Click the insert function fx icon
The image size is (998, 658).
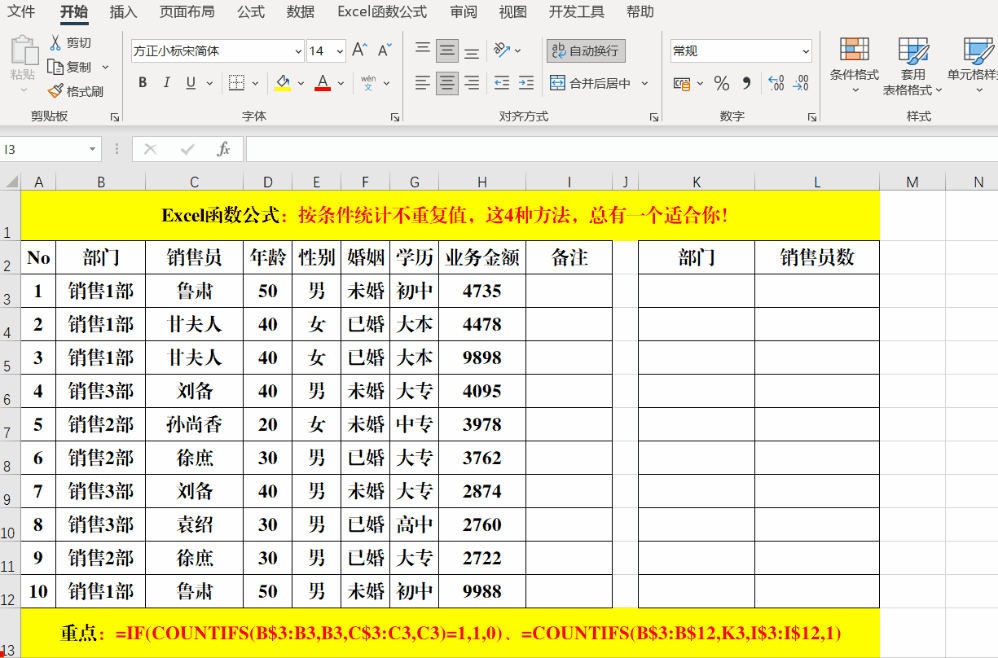(x=223, y=149)
